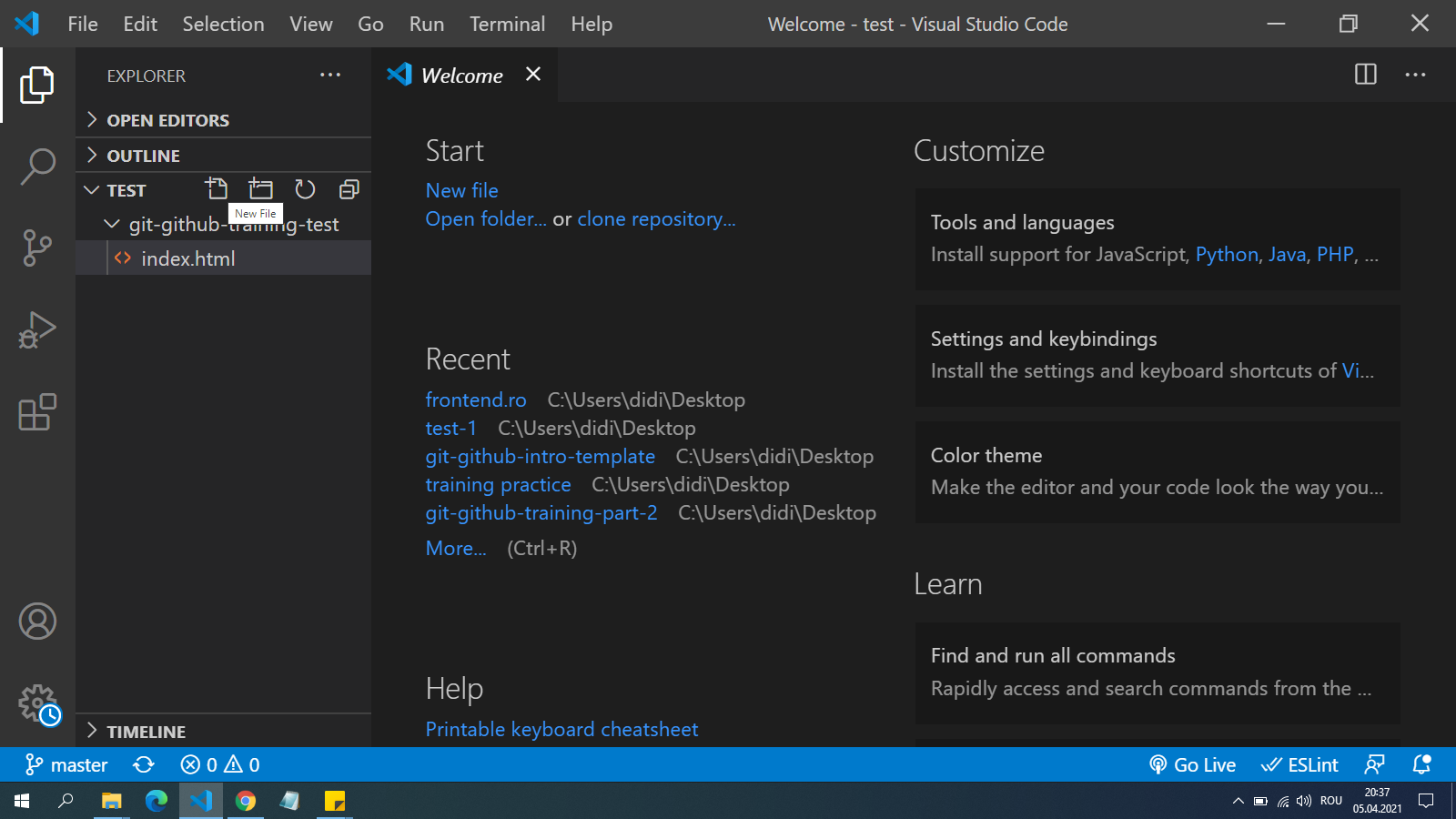Start Go Live server from status bar
The width and height of the screenshot is (1456, 819).
pyautogui.click(x=1192, y=765)
